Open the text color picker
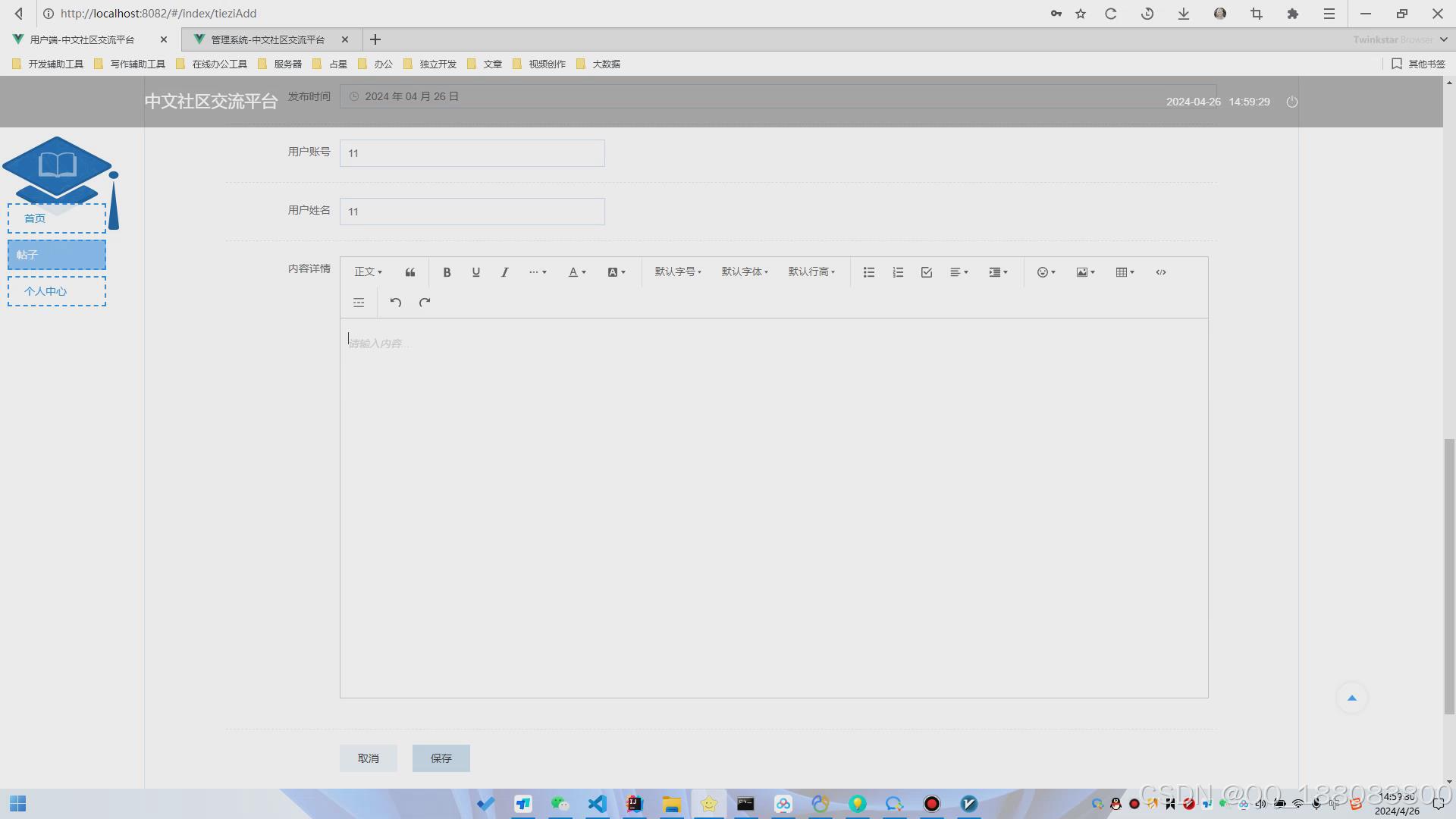This screenshot has width=1456, height=819. pos(577,272)
